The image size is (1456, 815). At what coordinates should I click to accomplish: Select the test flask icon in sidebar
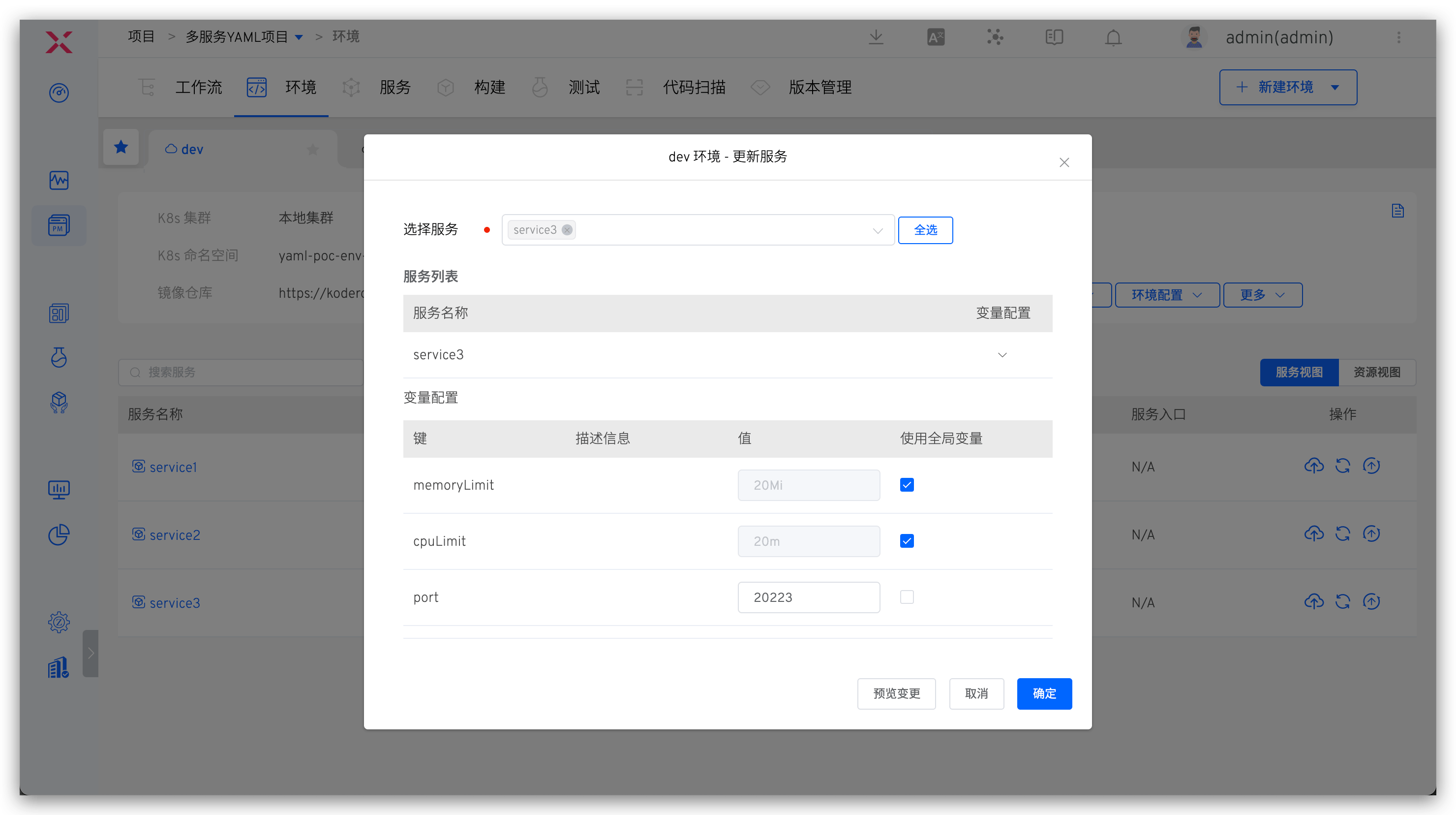tap(59, 357)
